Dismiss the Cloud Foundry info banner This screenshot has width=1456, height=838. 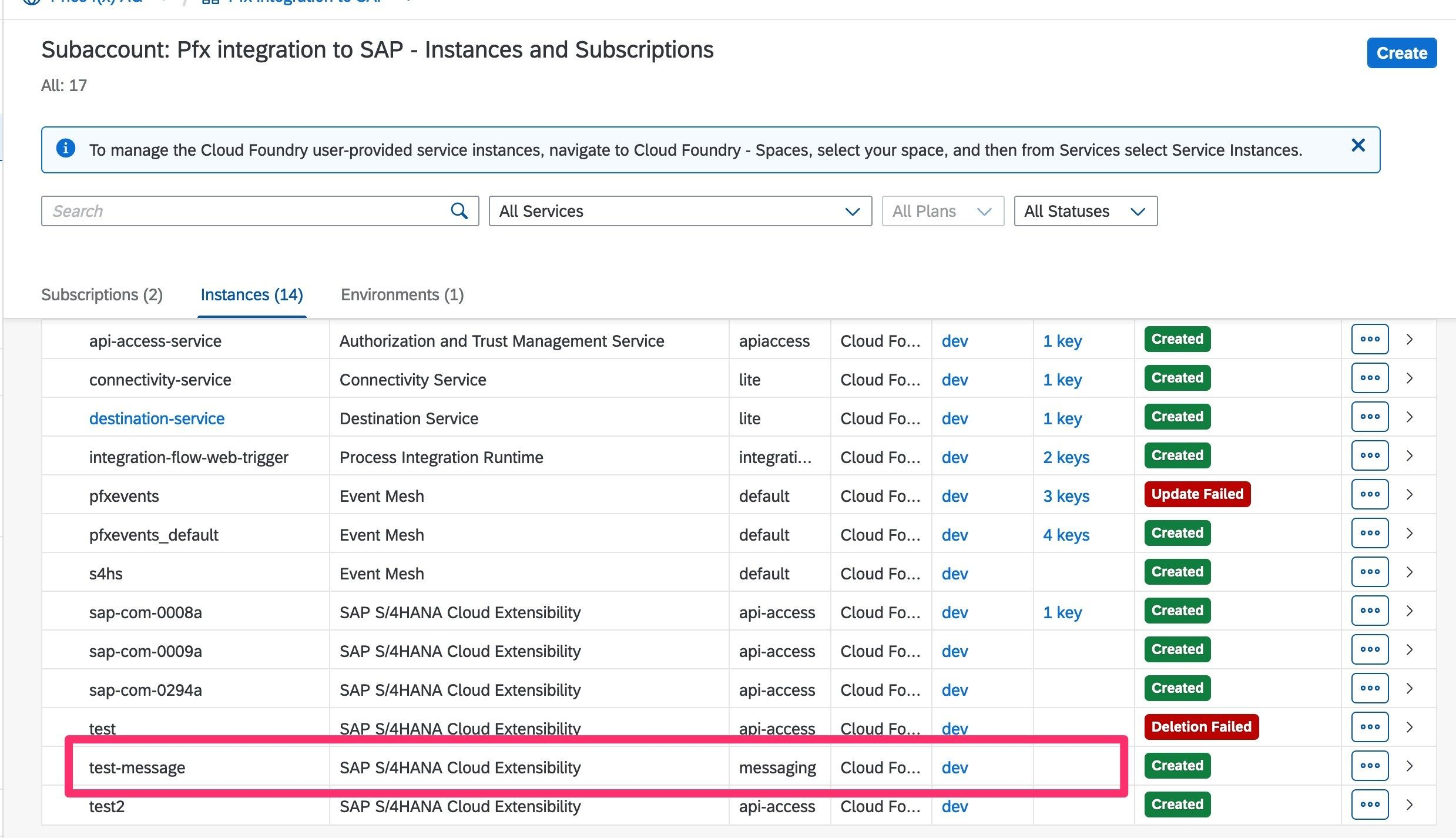[1358, 145]
